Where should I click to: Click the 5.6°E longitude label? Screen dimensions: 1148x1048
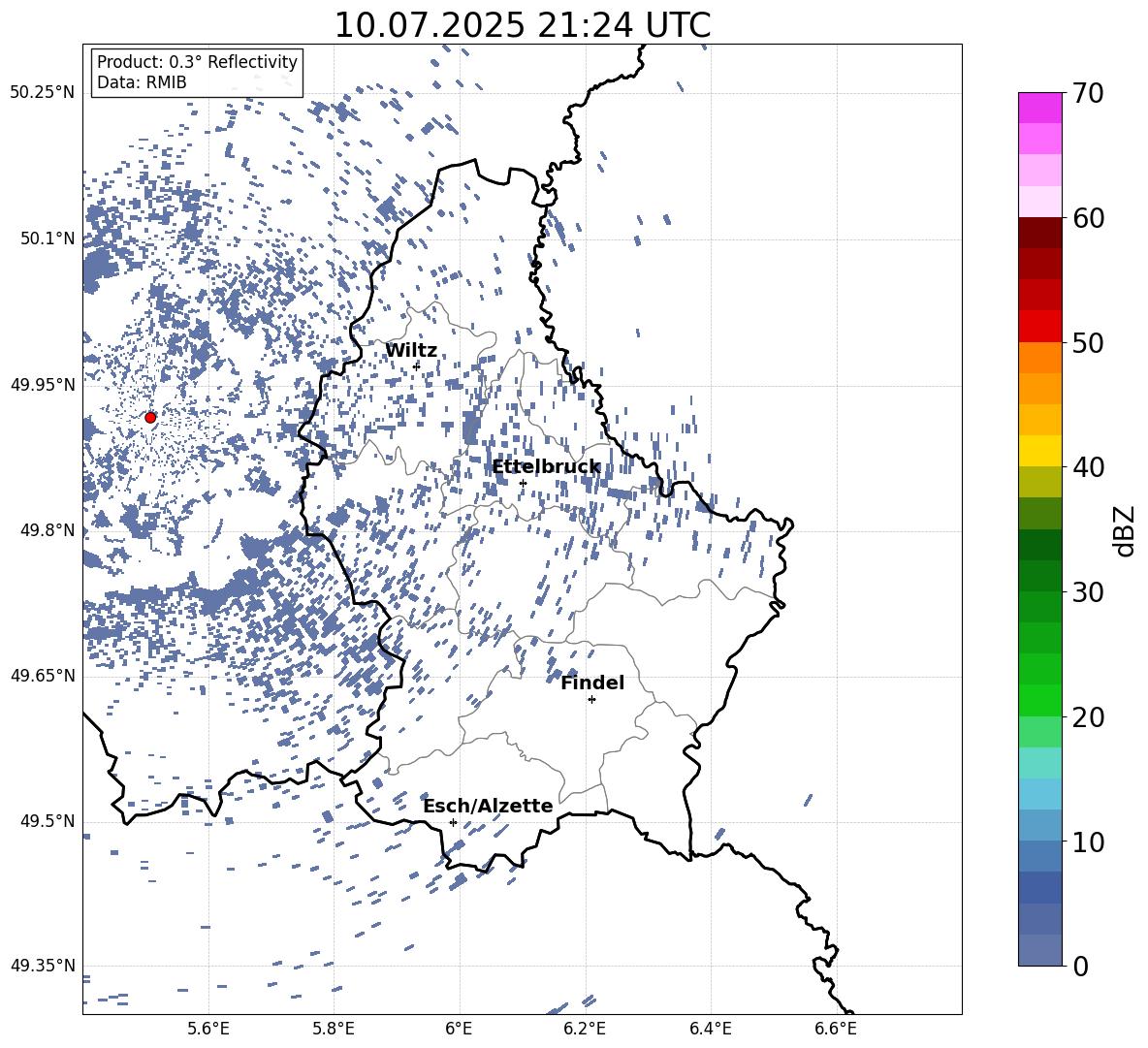coord(208,1029)
